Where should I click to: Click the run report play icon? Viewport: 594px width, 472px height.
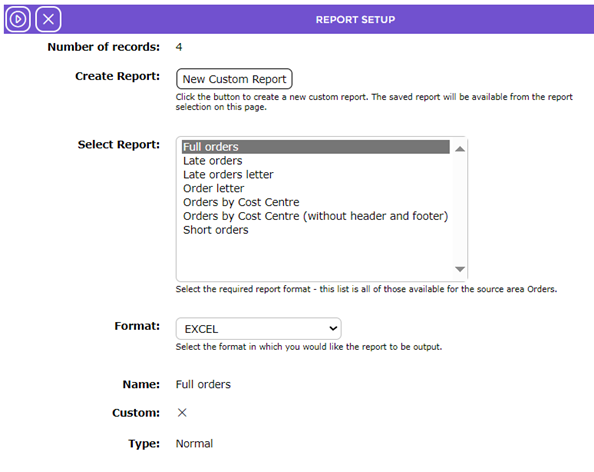18,19
